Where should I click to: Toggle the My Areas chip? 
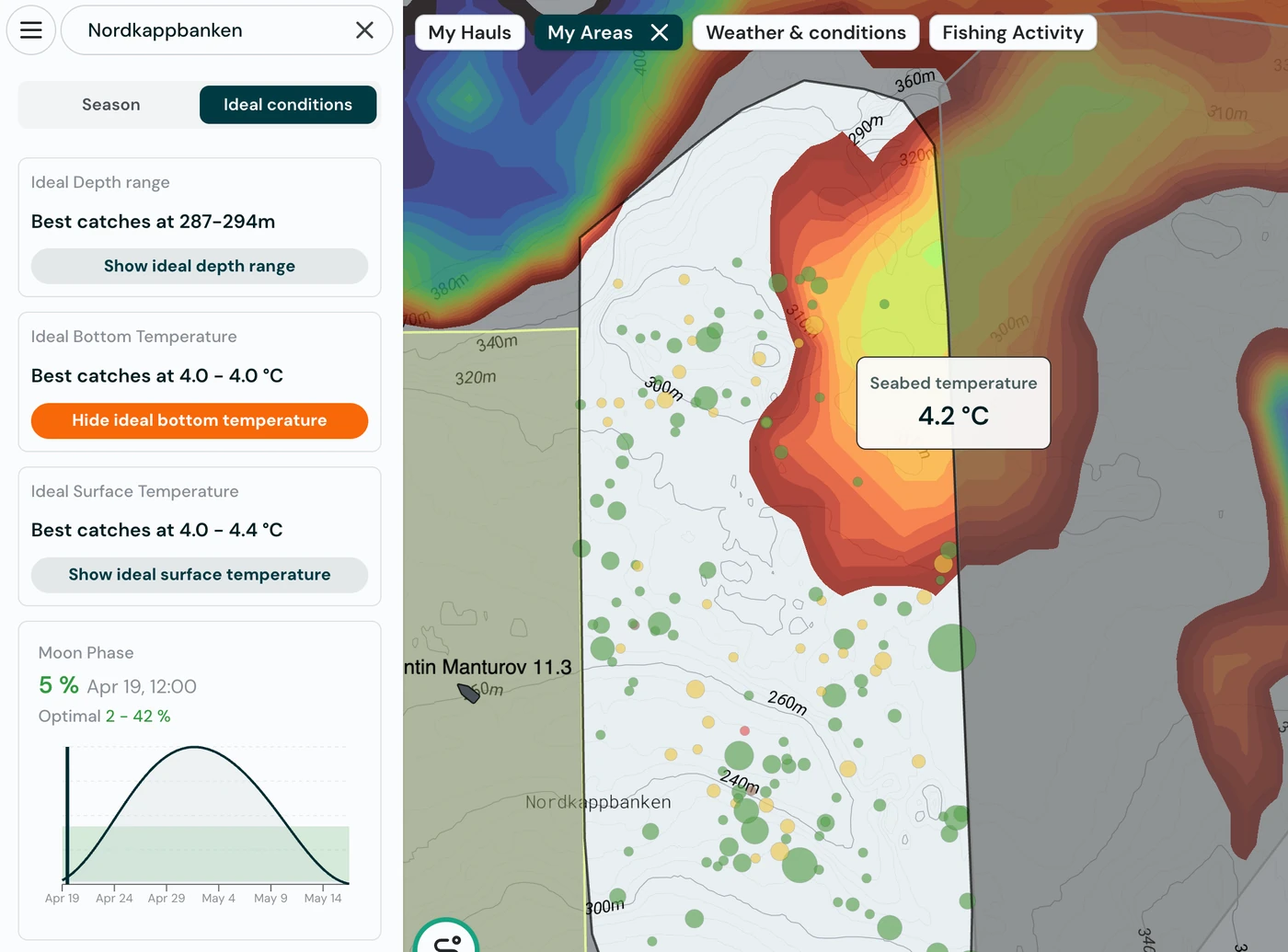click(590, 33)
